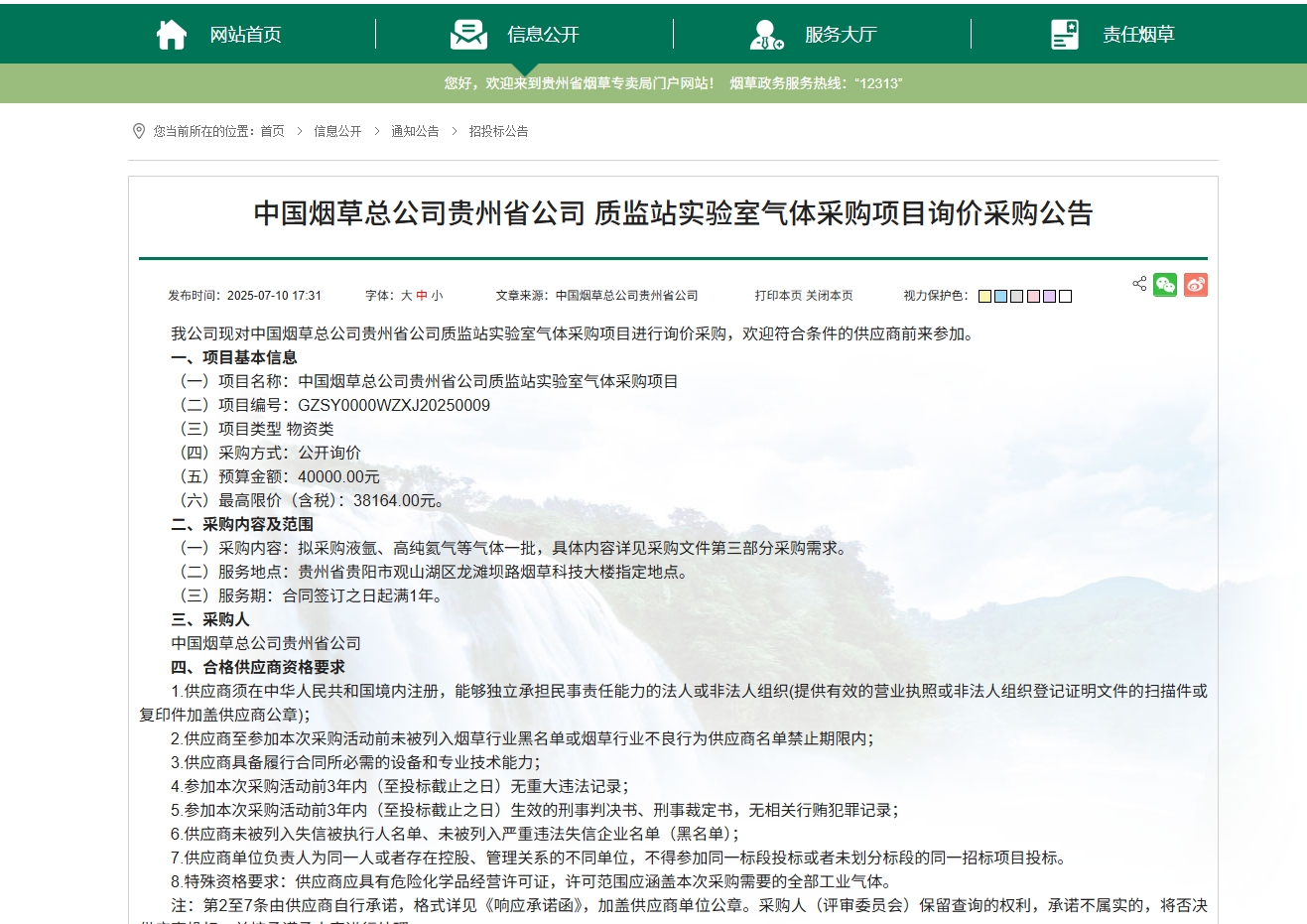The image size is (1307, 924).
Task: Open 责任烟草 navigation item
Action: coord(1138,35)
